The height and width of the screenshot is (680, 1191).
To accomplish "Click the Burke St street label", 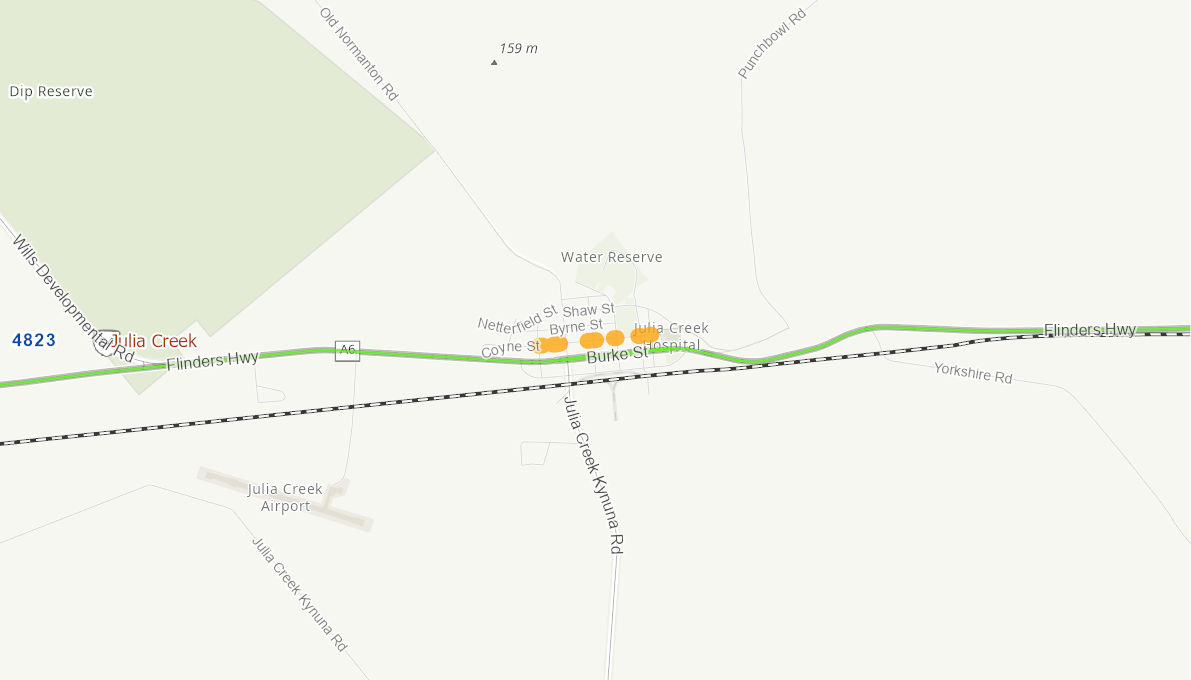I will click(618, 354).
